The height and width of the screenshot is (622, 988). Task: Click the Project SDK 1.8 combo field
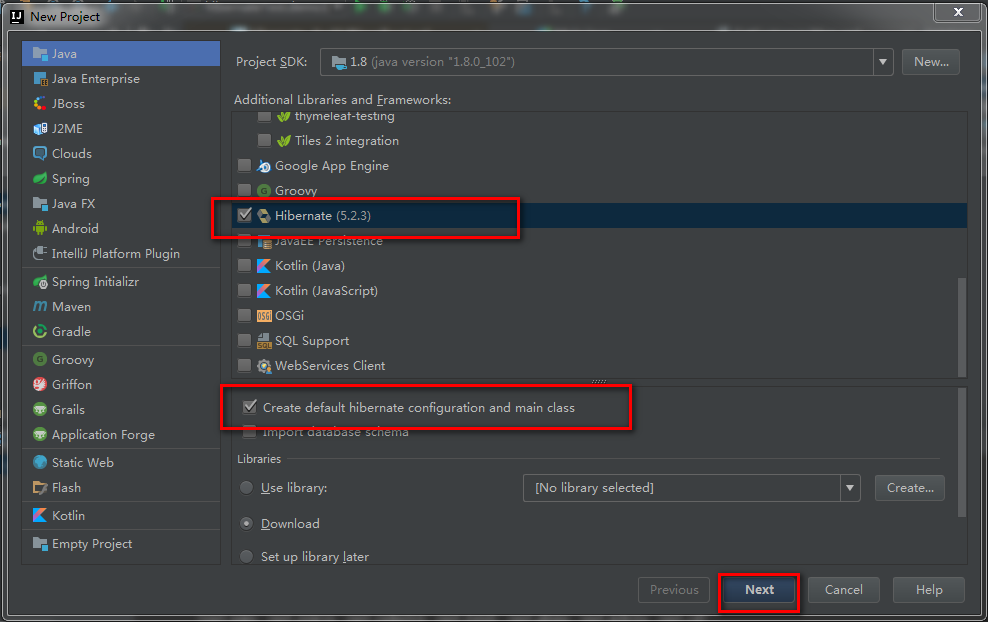tap(606, 62)
